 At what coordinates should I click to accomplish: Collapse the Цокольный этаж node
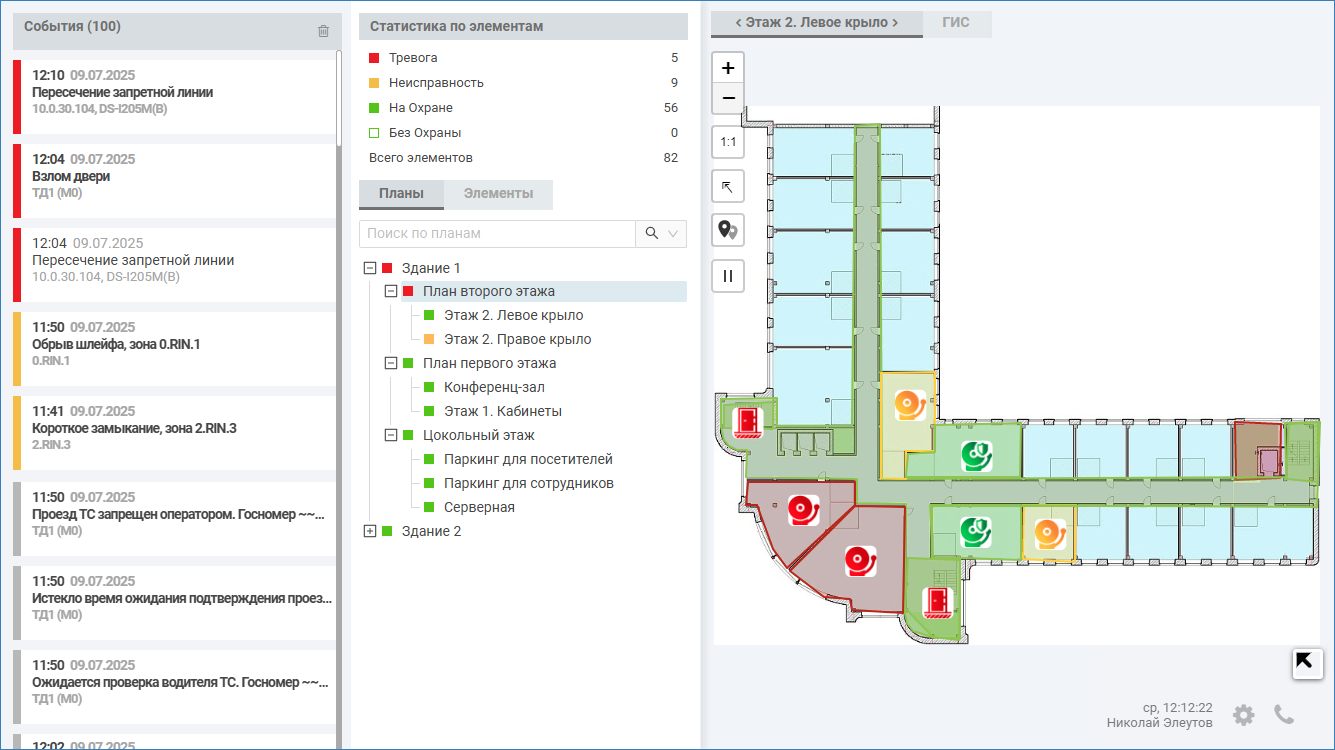pos(391,435)
